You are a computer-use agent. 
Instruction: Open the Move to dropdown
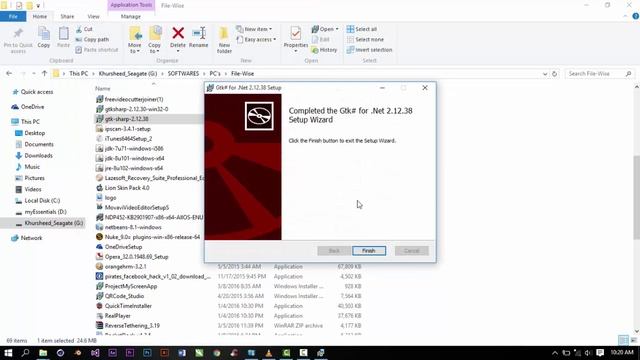(x=135, y=40)
